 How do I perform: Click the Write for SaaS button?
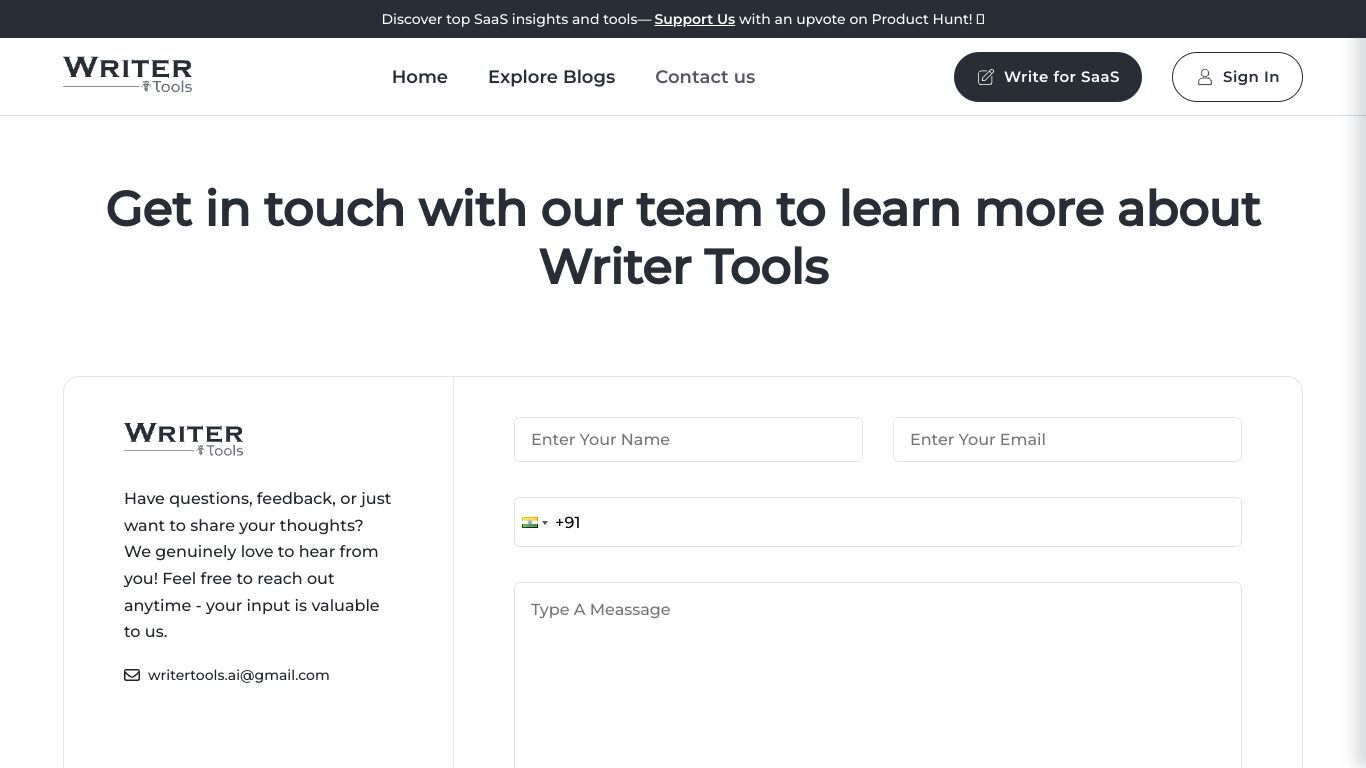(x=1048, y=77)
